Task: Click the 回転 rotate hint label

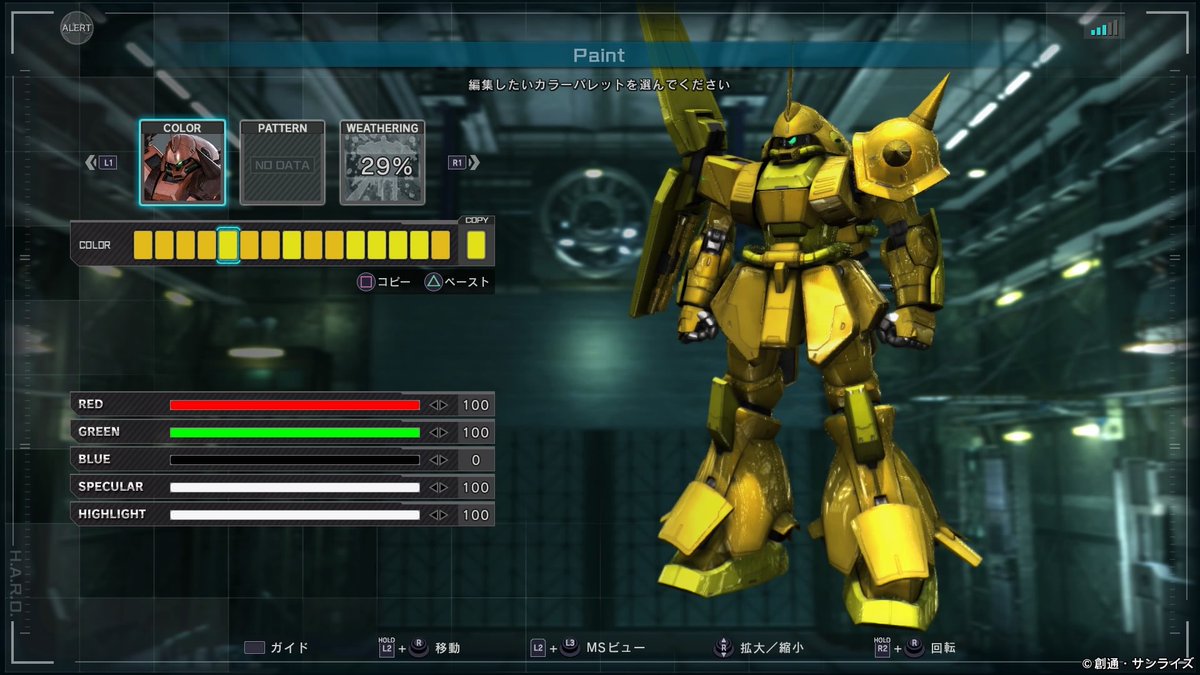Action: [x=943, y=647]
